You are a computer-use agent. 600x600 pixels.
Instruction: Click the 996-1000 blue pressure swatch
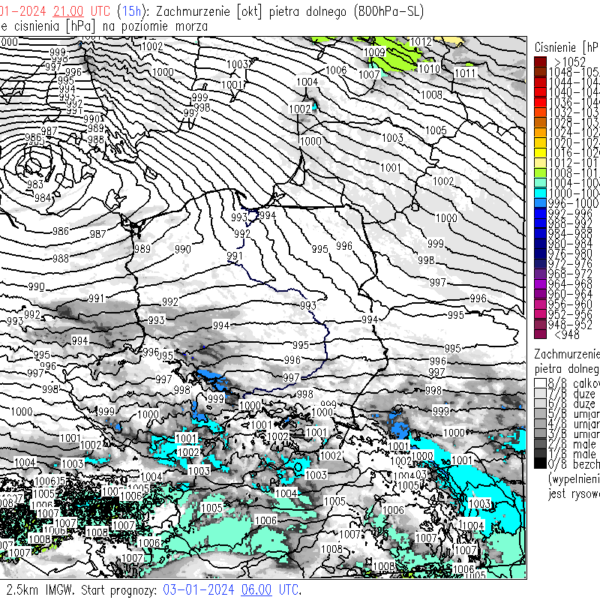tap(540, 202)
